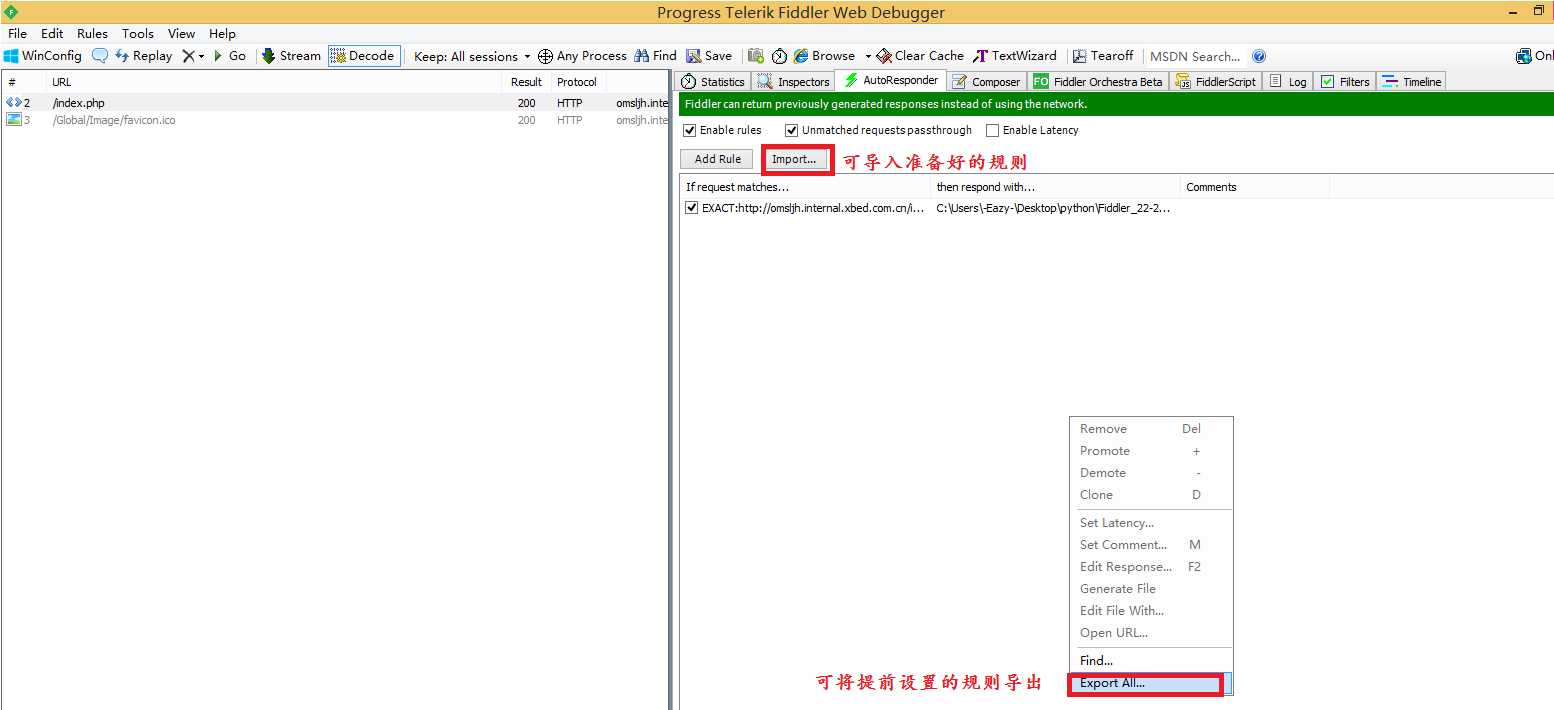Open the Composer tab
The width and height of the screenshot is (1554, 710).
[x=987, y=82]
